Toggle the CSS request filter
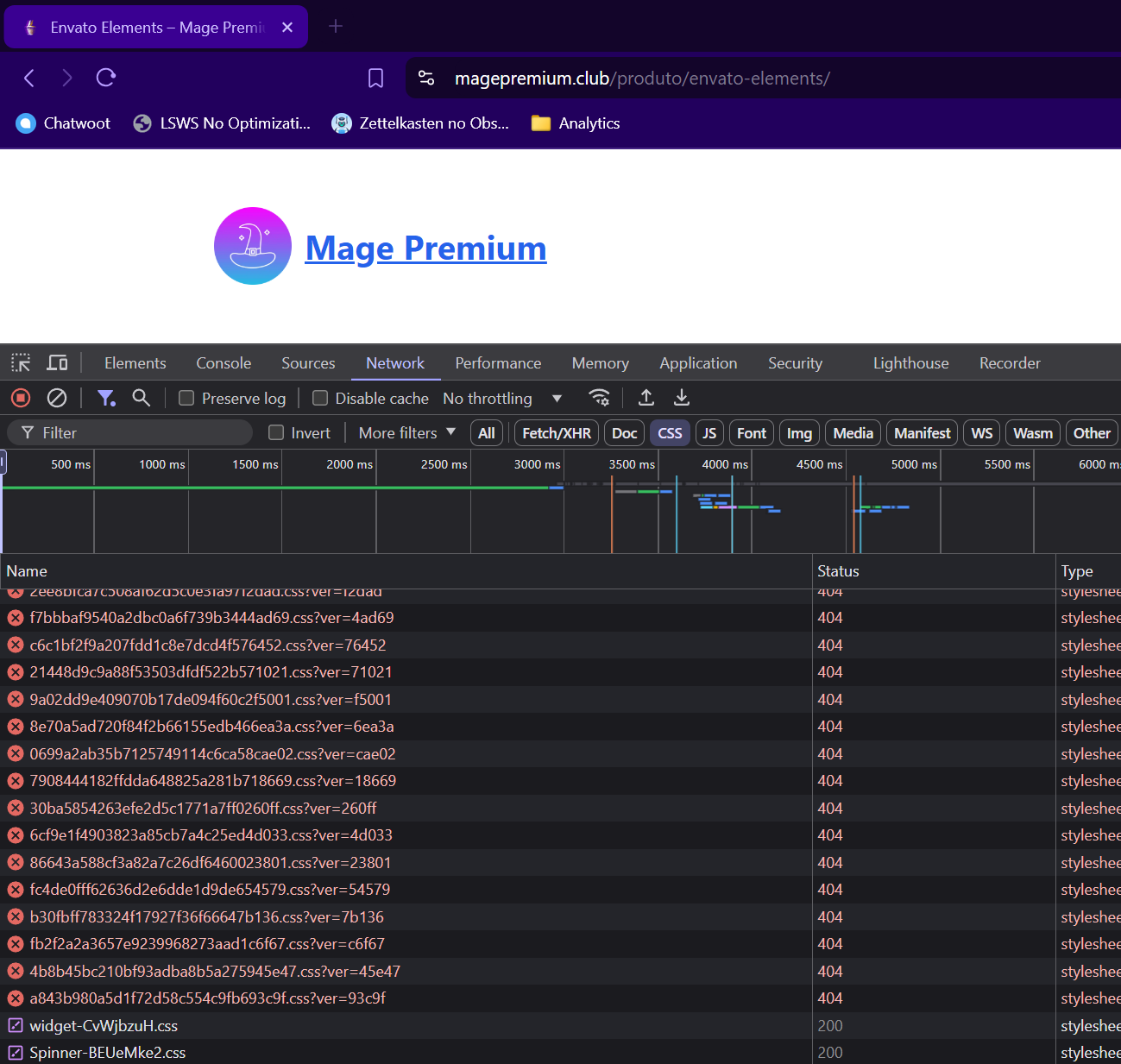 click(x=670, y=433)
